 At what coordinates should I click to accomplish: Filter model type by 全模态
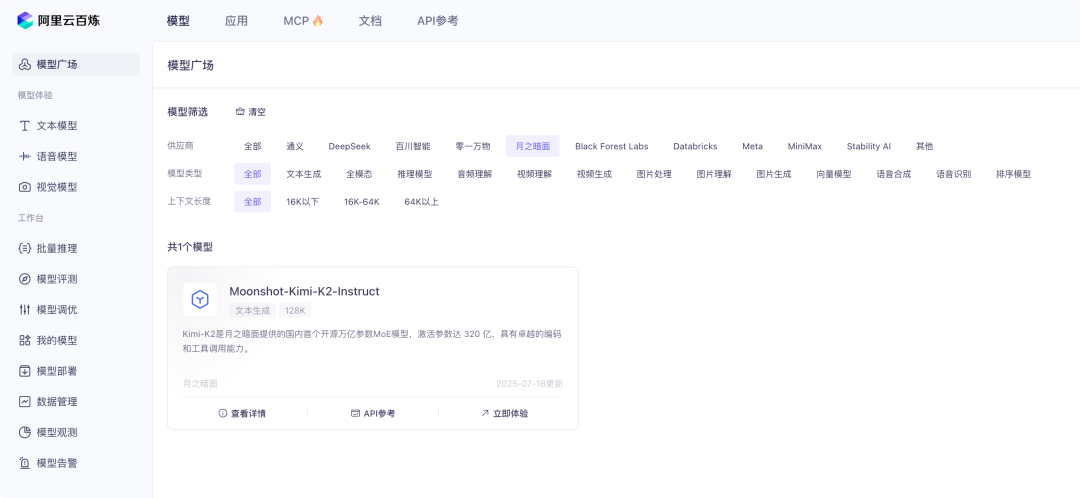(x=359, y=174)
